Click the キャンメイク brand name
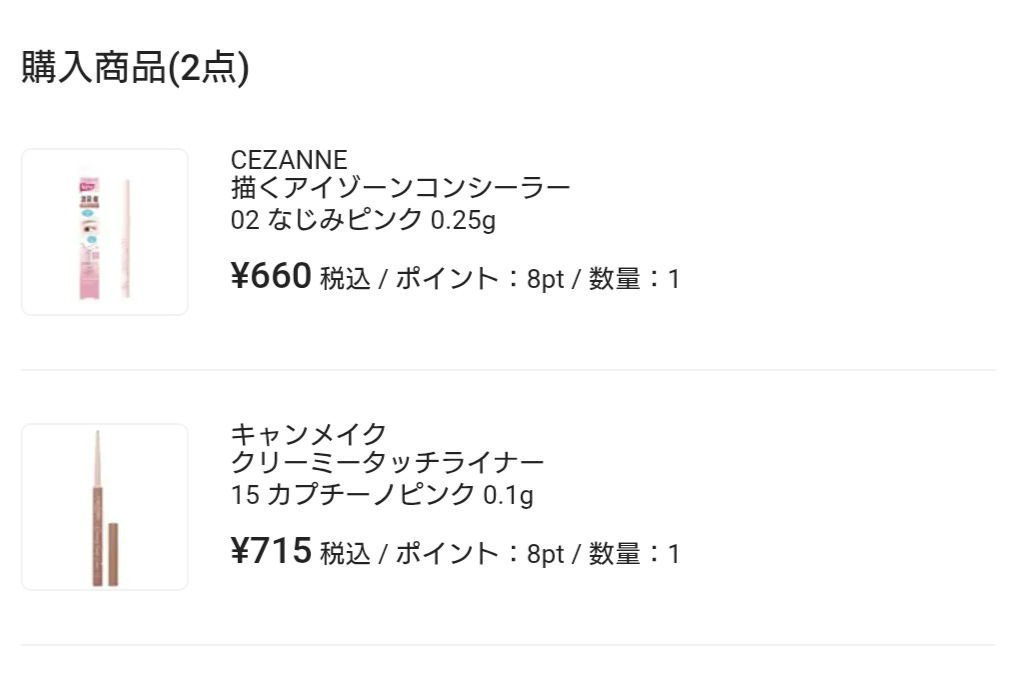This screenshot has width=1016, height=677. (x=308, y=434)
